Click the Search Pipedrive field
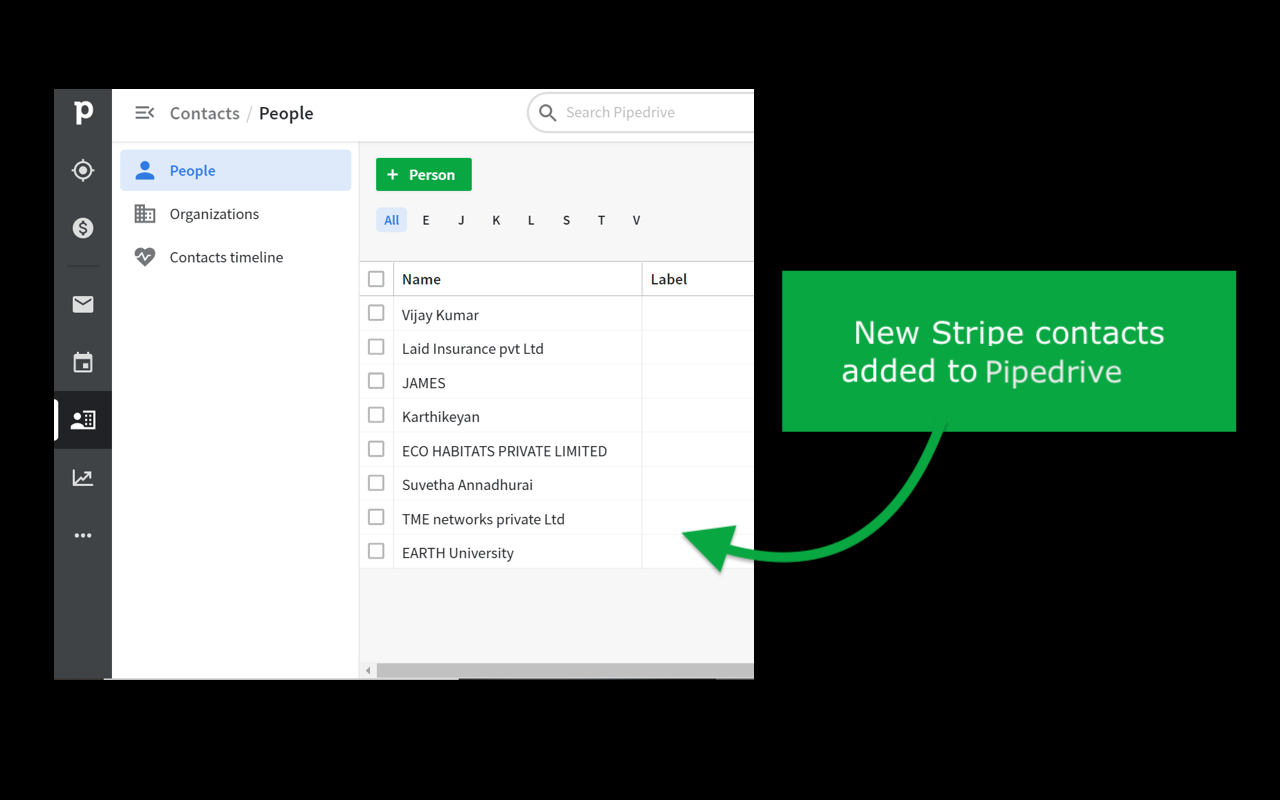 pos(650,113)
